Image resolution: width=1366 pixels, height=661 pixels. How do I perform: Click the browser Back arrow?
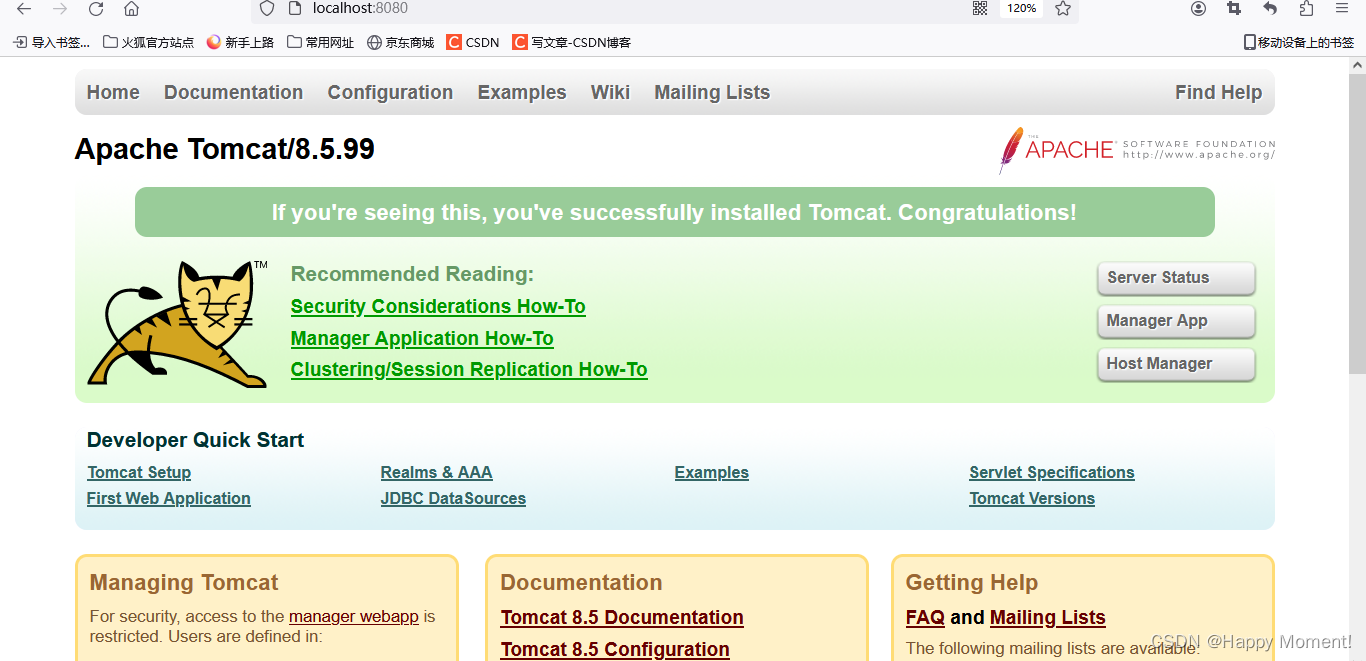pos(23,9)
